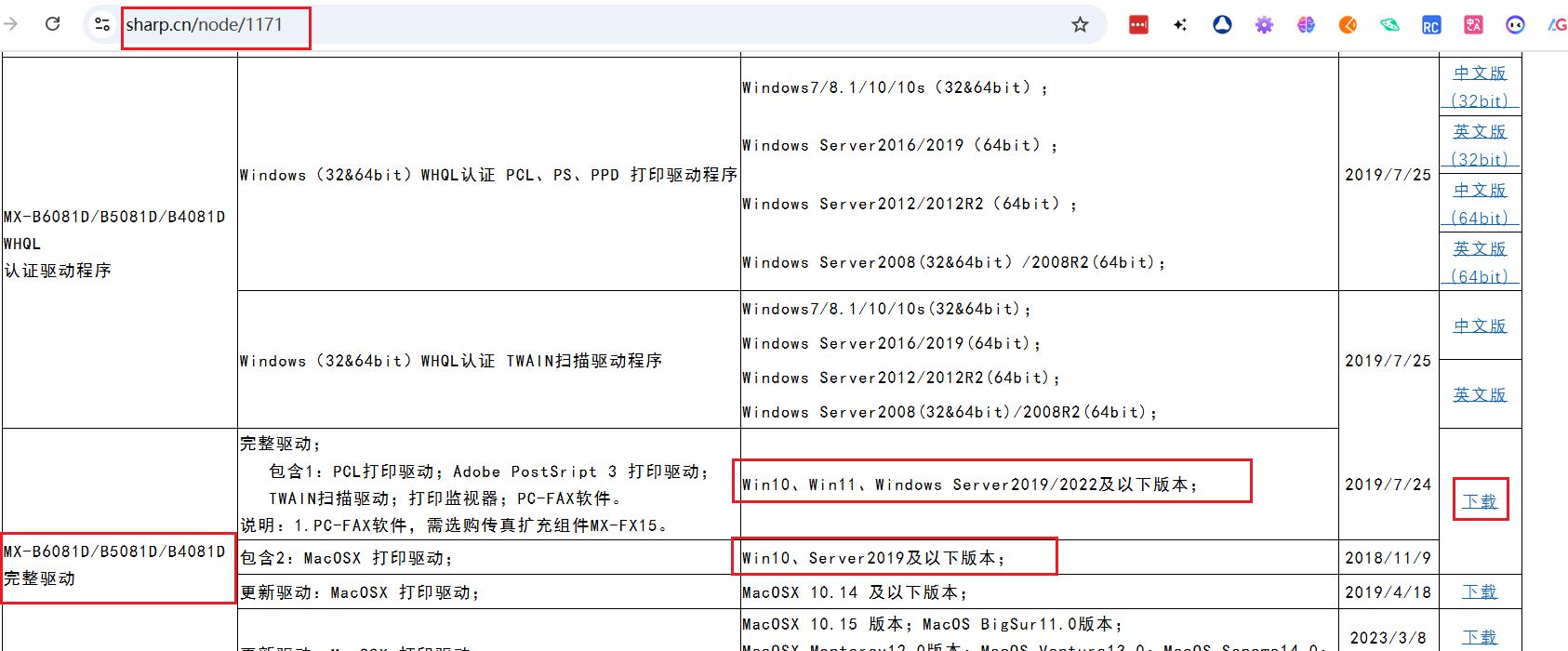Viewport: 1568px width, 651px height.
Task: Open 英文版 link for TWAIN scan driver
Action: 1480,395
